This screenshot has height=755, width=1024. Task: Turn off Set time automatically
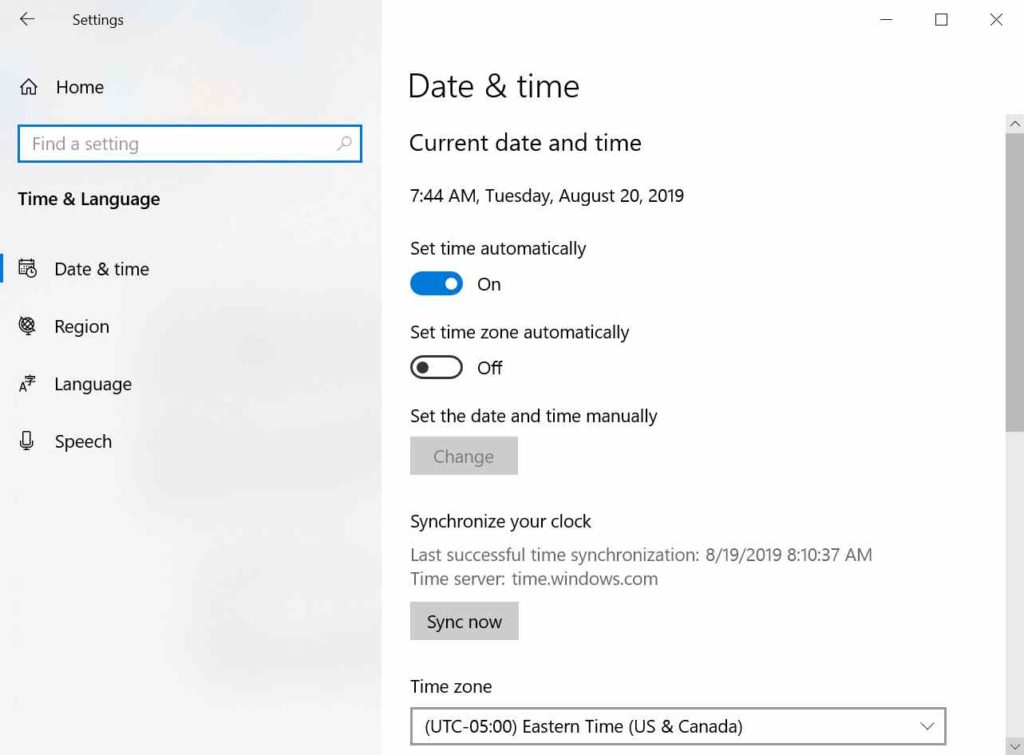(436, 284)
